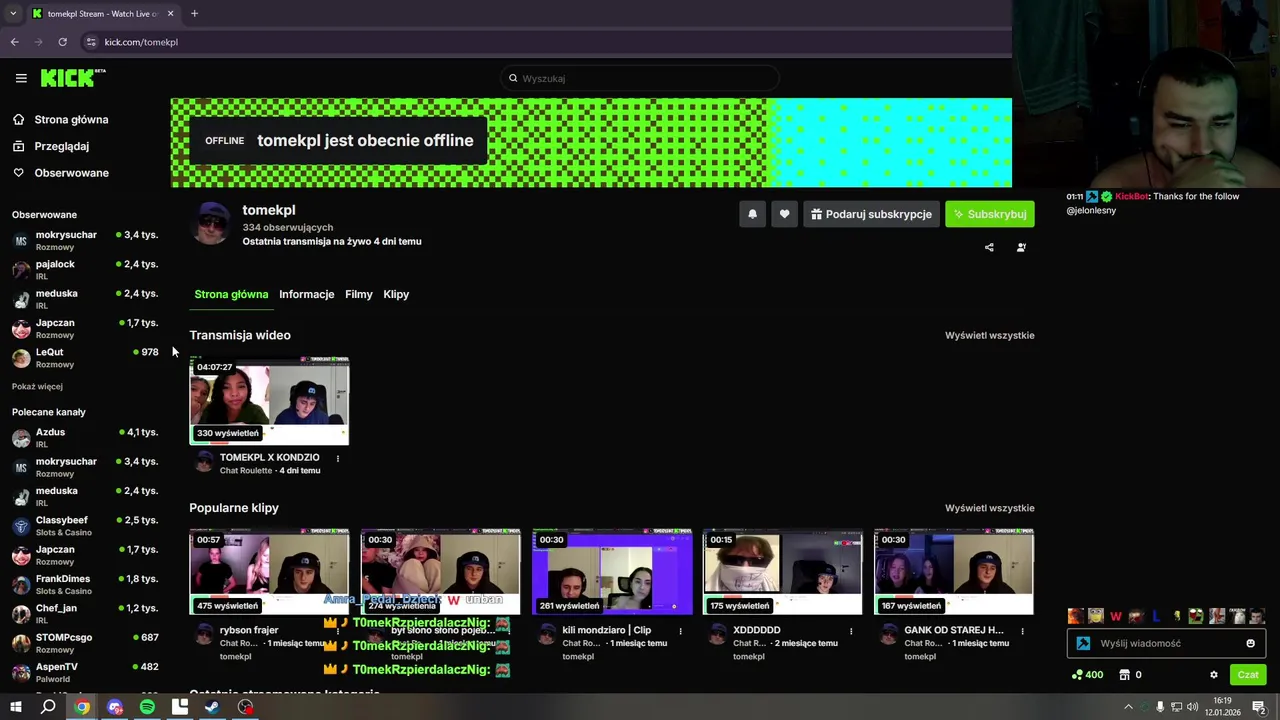Open the browser tab search dropdown arrow
The image size is (1280, 720).
coord(13,13)
